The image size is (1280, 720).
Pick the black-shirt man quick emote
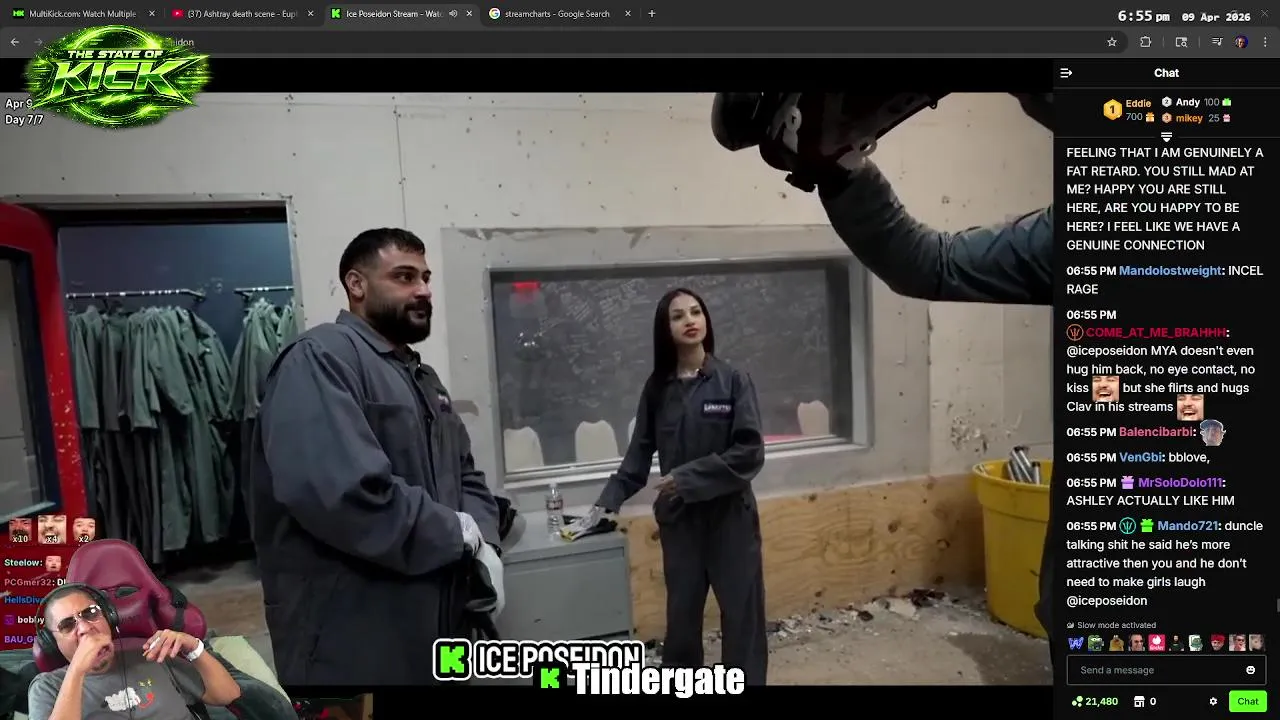coord(1176,643)
